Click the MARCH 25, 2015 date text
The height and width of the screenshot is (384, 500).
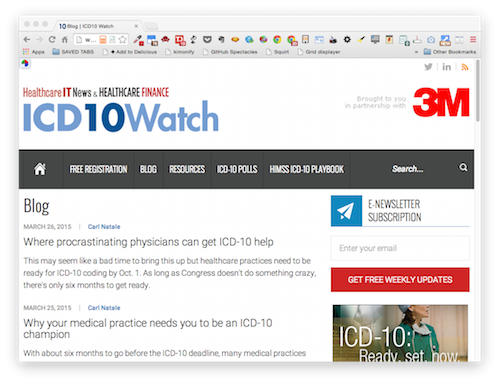point(47,308)
